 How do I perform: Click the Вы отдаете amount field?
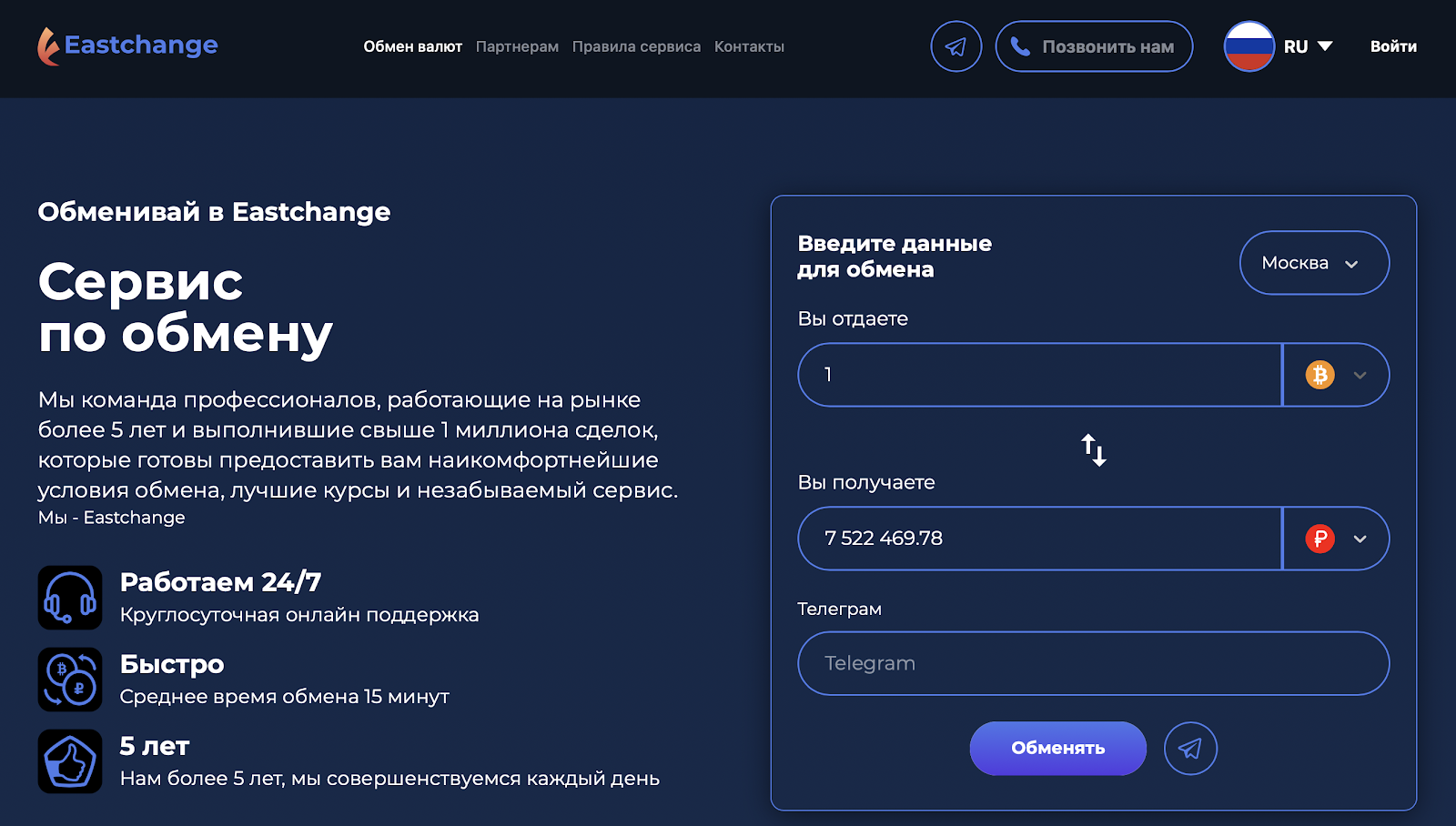point(1039,375)
